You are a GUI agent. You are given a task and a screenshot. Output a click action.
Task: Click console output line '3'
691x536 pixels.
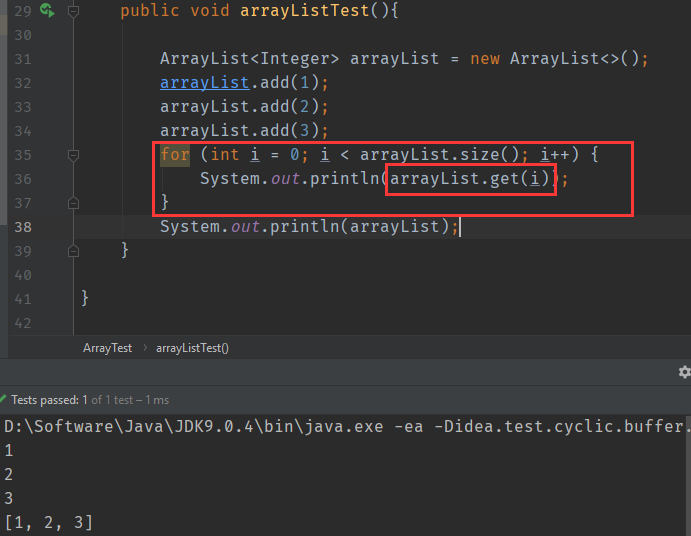click(9, 499)
